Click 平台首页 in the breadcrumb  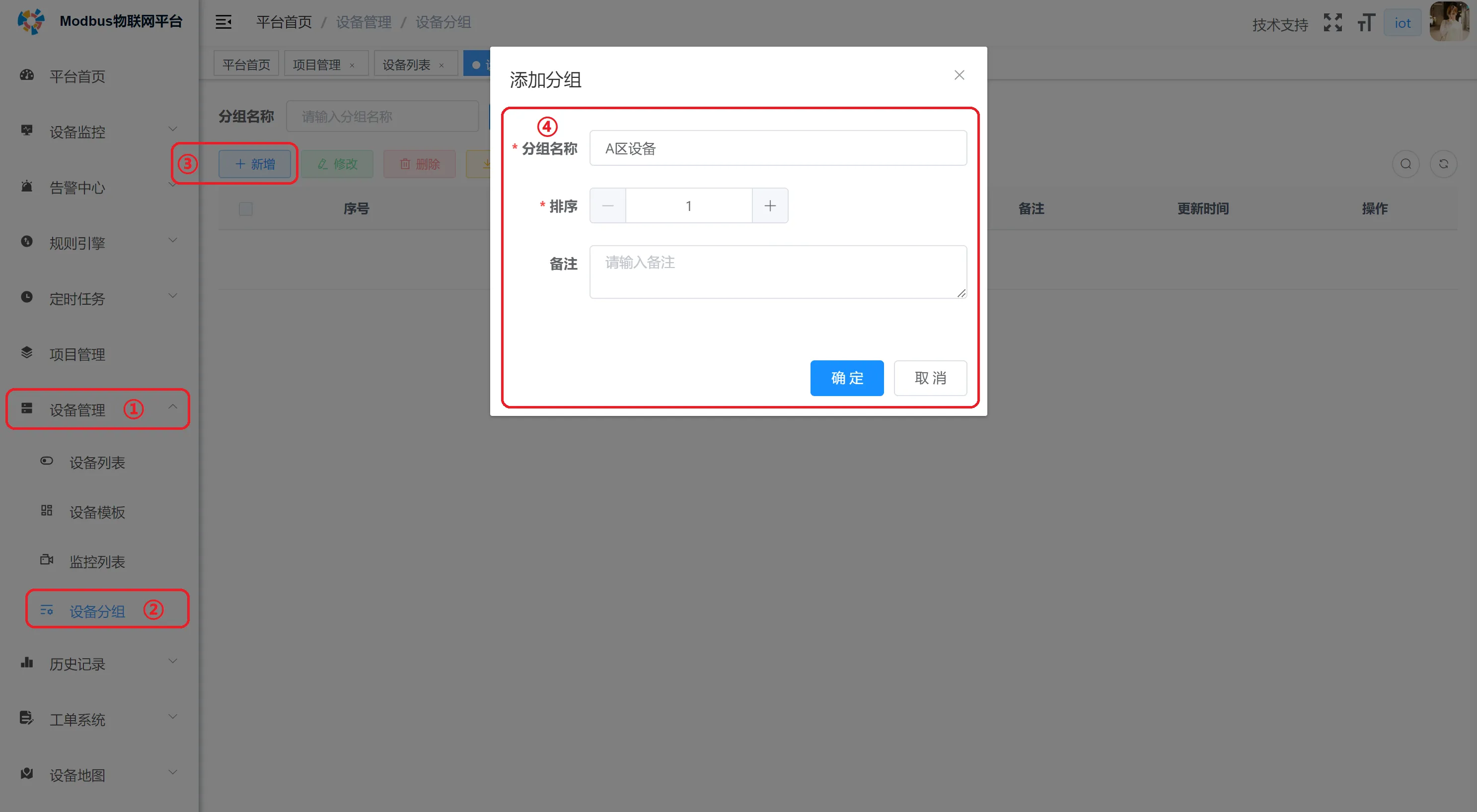pyautogui.click(x=283, y=22)
